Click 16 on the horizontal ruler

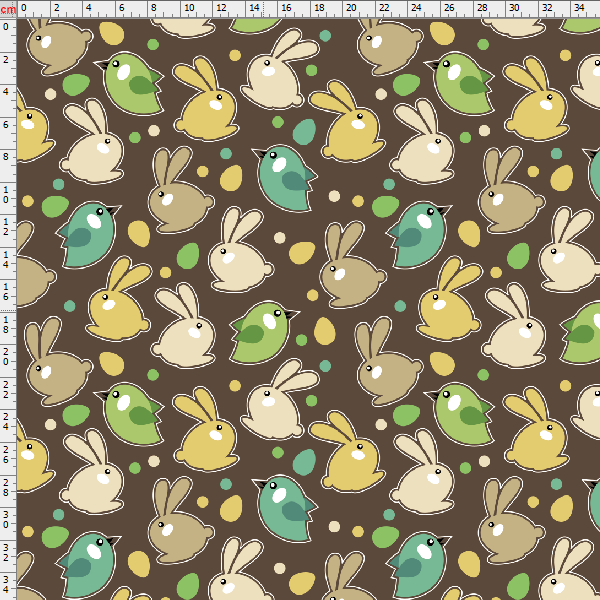[x=286, y=7]
